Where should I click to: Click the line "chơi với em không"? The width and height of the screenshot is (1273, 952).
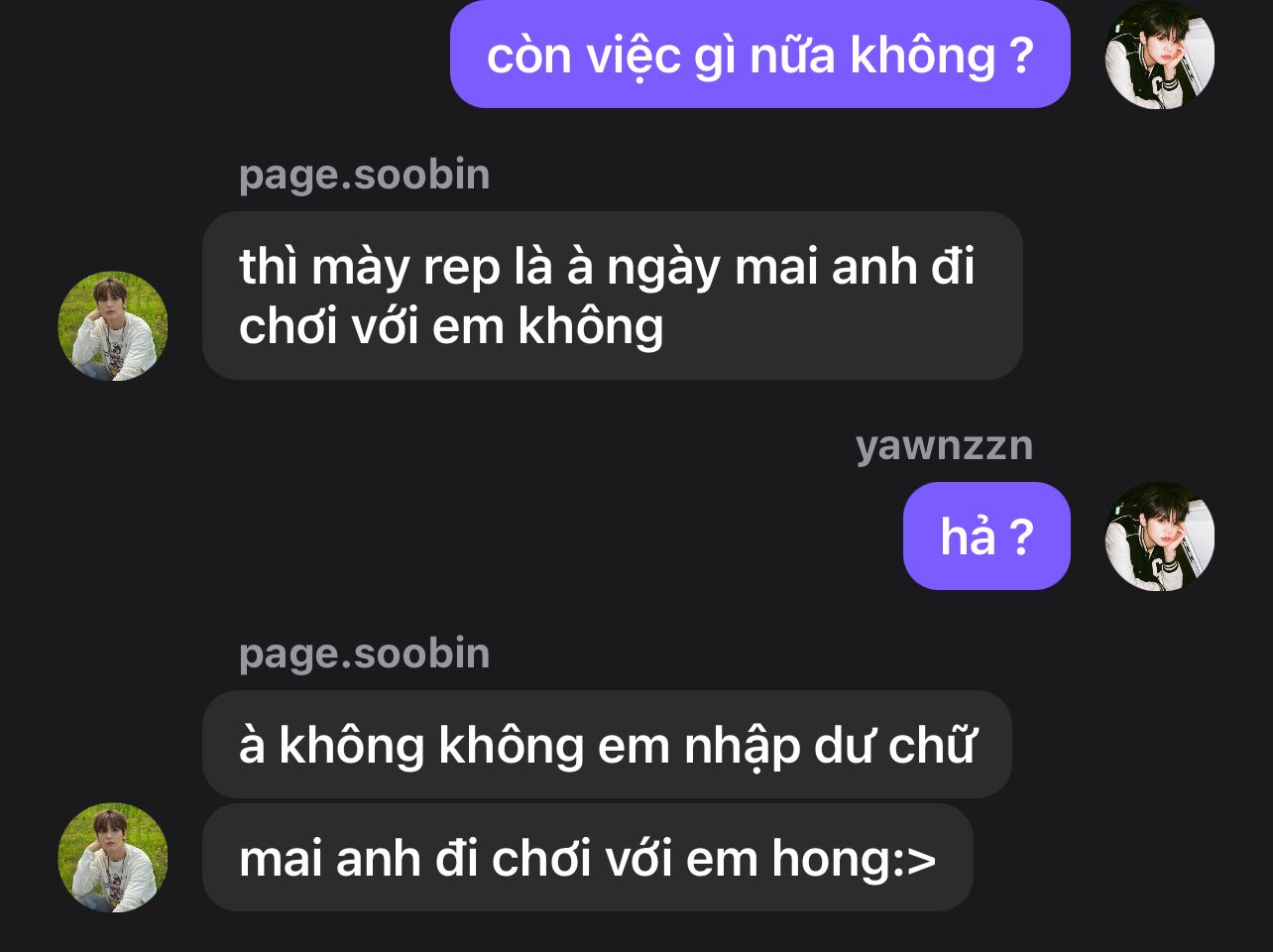coord(451,327)
